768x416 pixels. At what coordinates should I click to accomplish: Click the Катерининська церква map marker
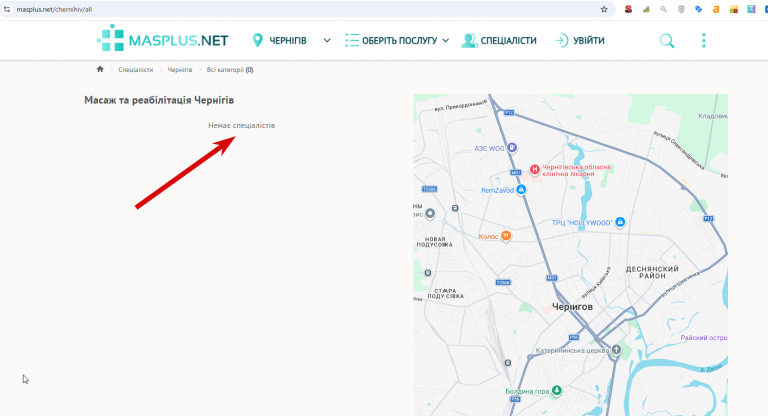coord(616,350)
